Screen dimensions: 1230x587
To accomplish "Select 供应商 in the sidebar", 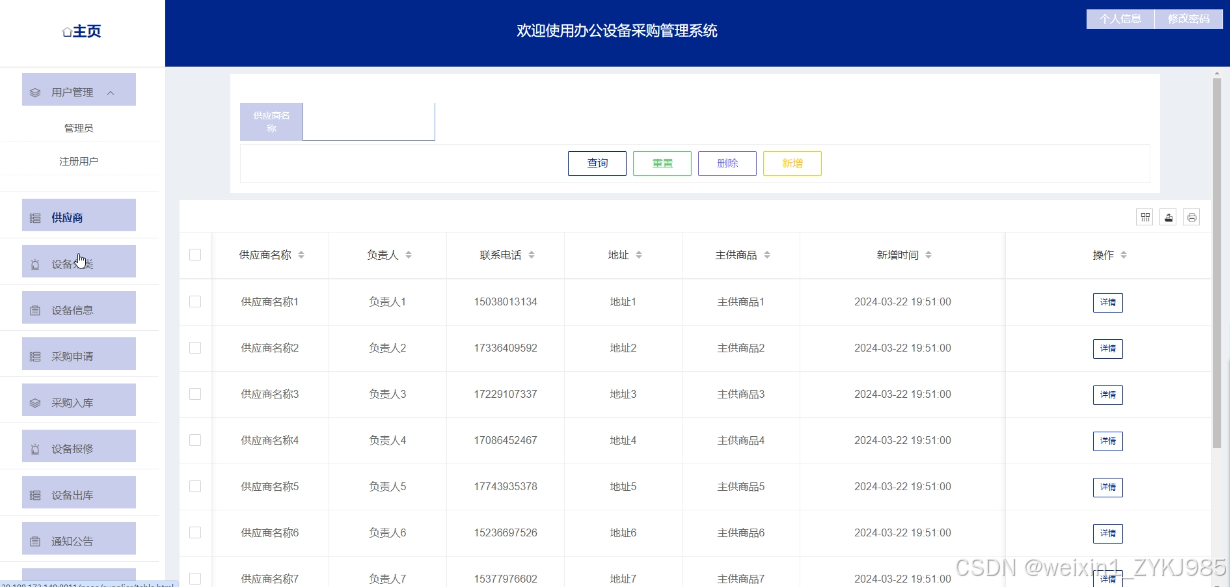I will 79,217.
